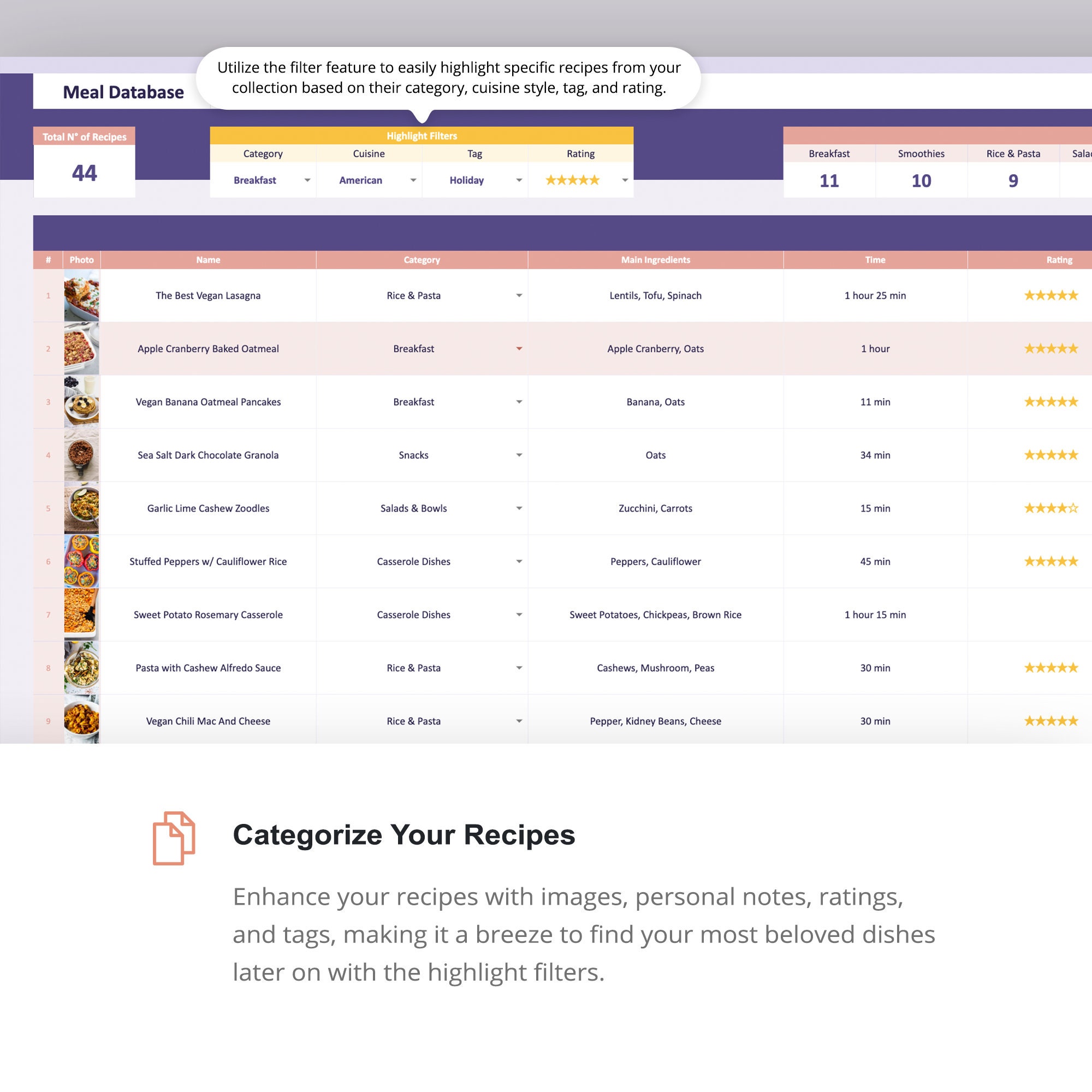Open the Rating filter dropdown in Highlight Filters

tap(625, 180)
